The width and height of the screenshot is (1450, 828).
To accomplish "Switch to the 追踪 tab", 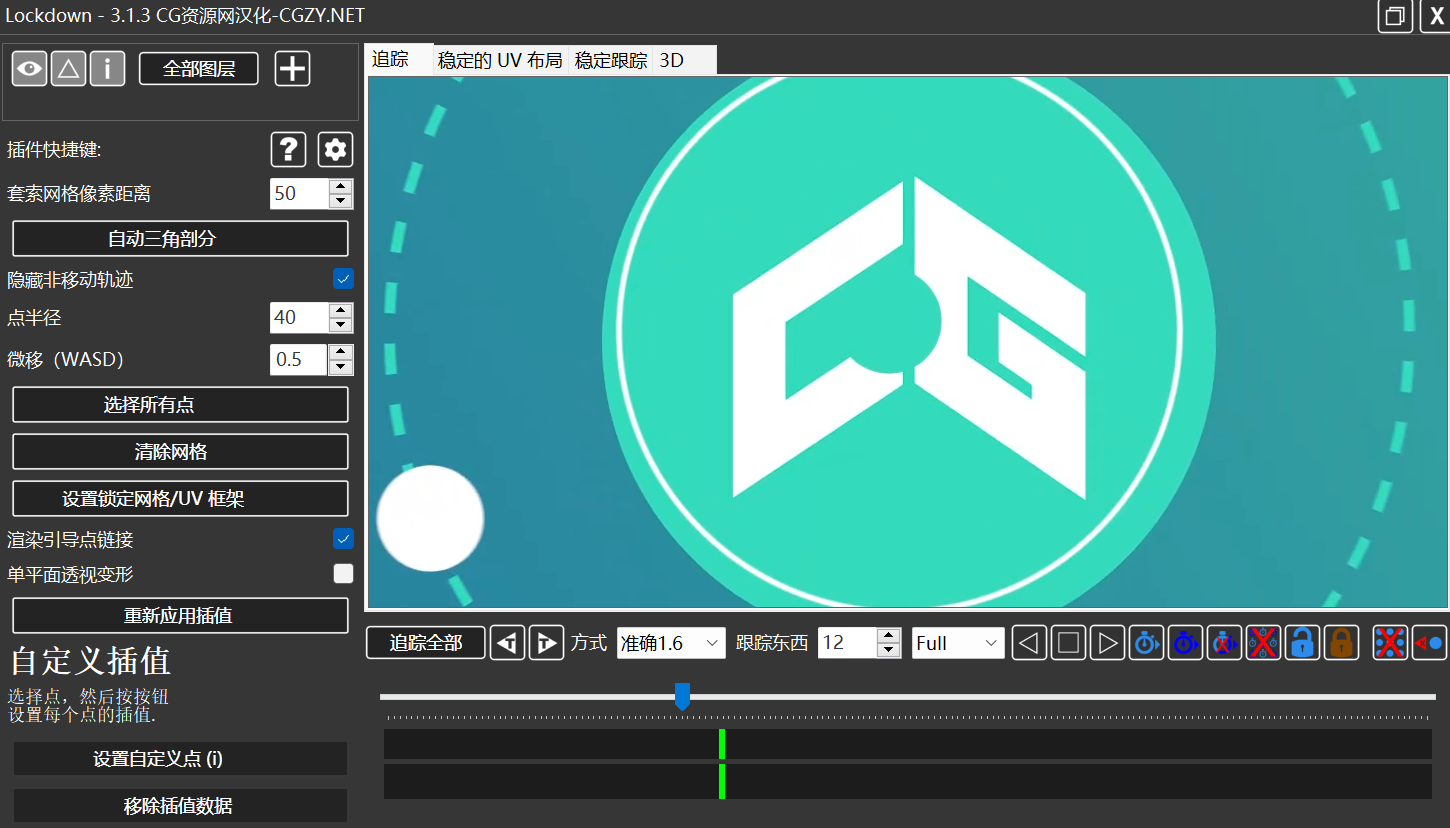I will [x=399, y=59].
